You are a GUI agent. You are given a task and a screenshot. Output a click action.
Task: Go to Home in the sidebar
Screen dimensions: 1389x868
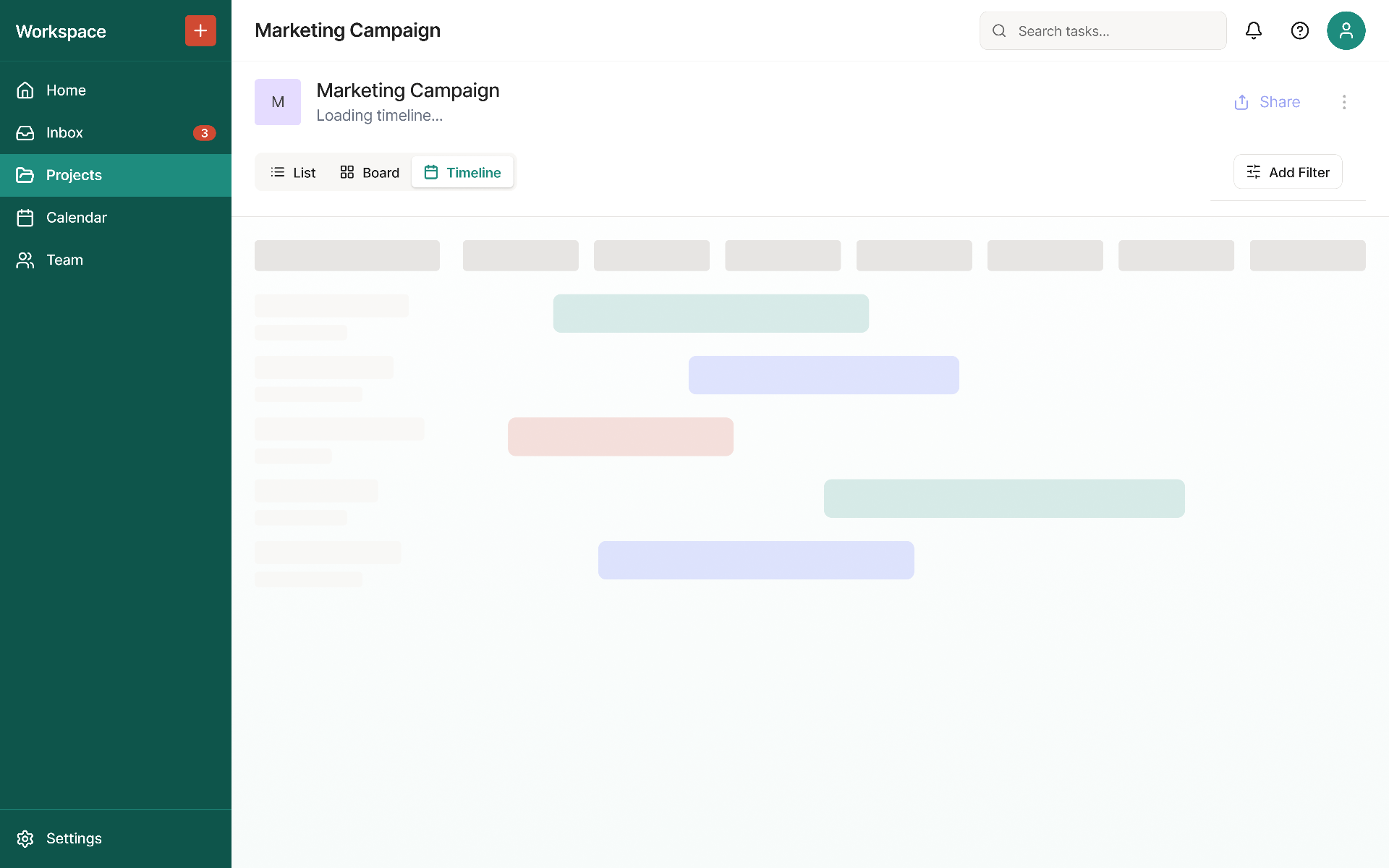tap(116, 90)
